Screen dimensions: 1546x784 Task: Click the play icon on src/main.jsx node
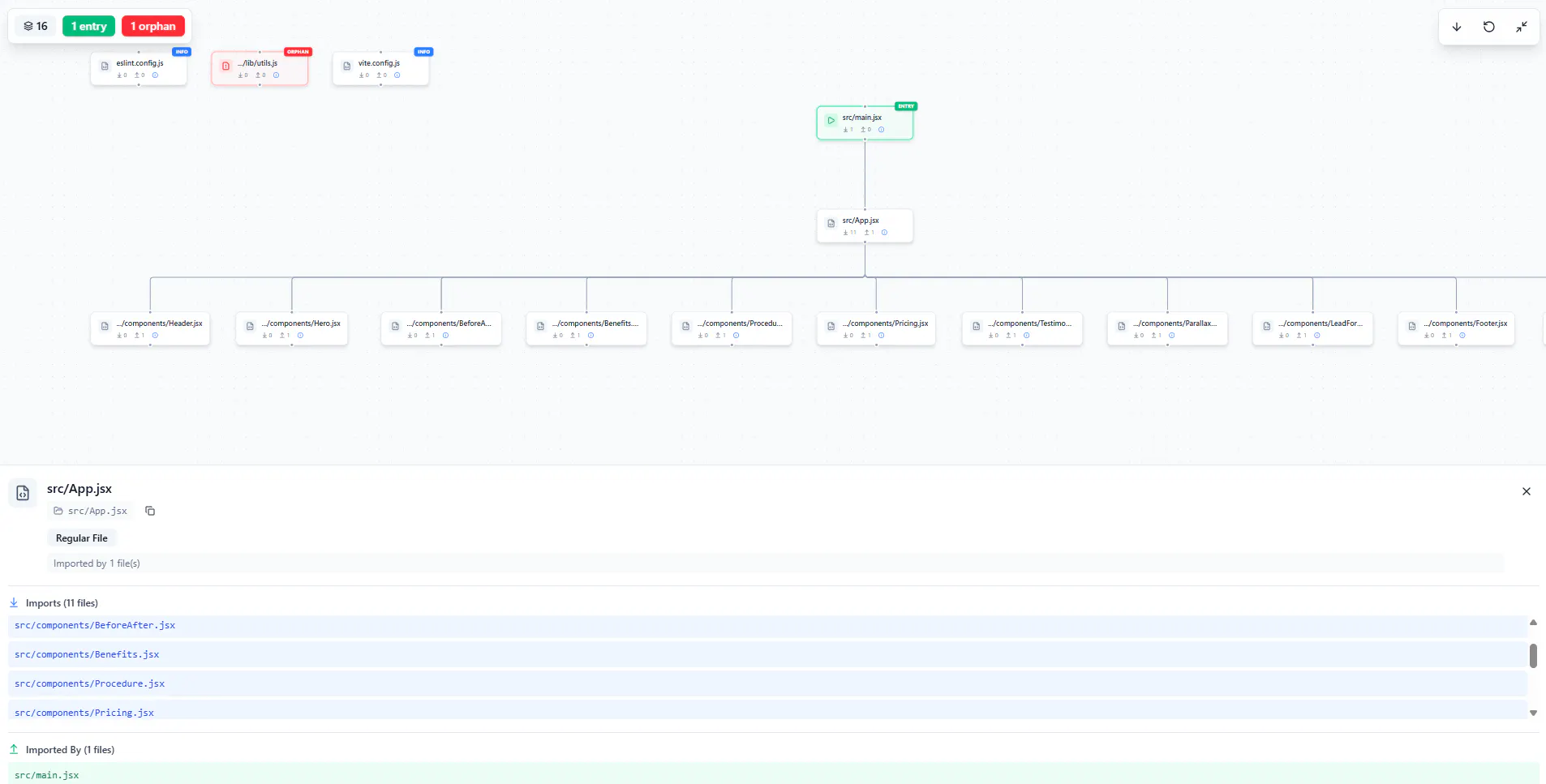[831, 121]
